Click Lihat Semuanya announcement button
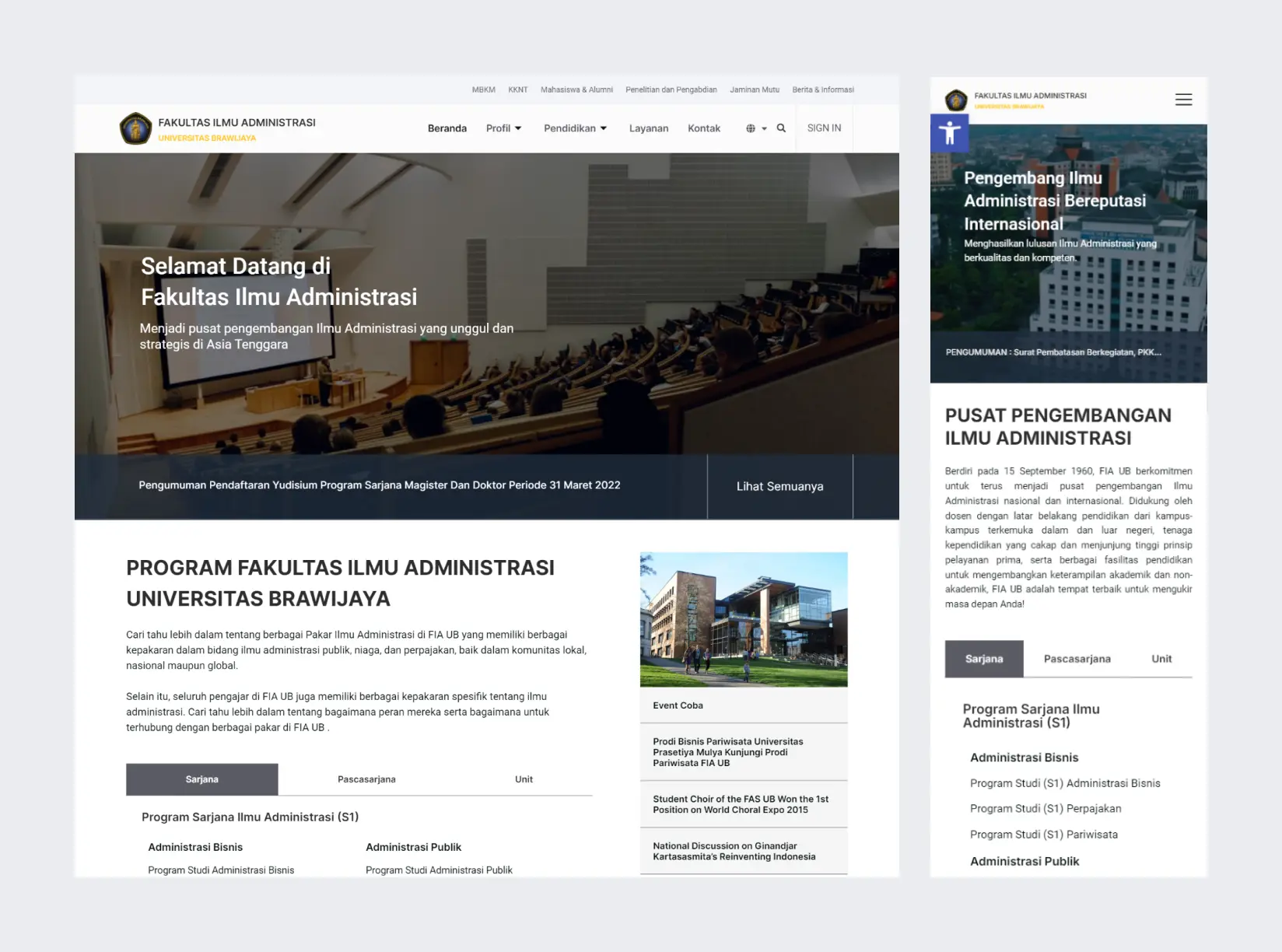The height and width of the screenshot is (952, 1282). (x=779, y=486)
